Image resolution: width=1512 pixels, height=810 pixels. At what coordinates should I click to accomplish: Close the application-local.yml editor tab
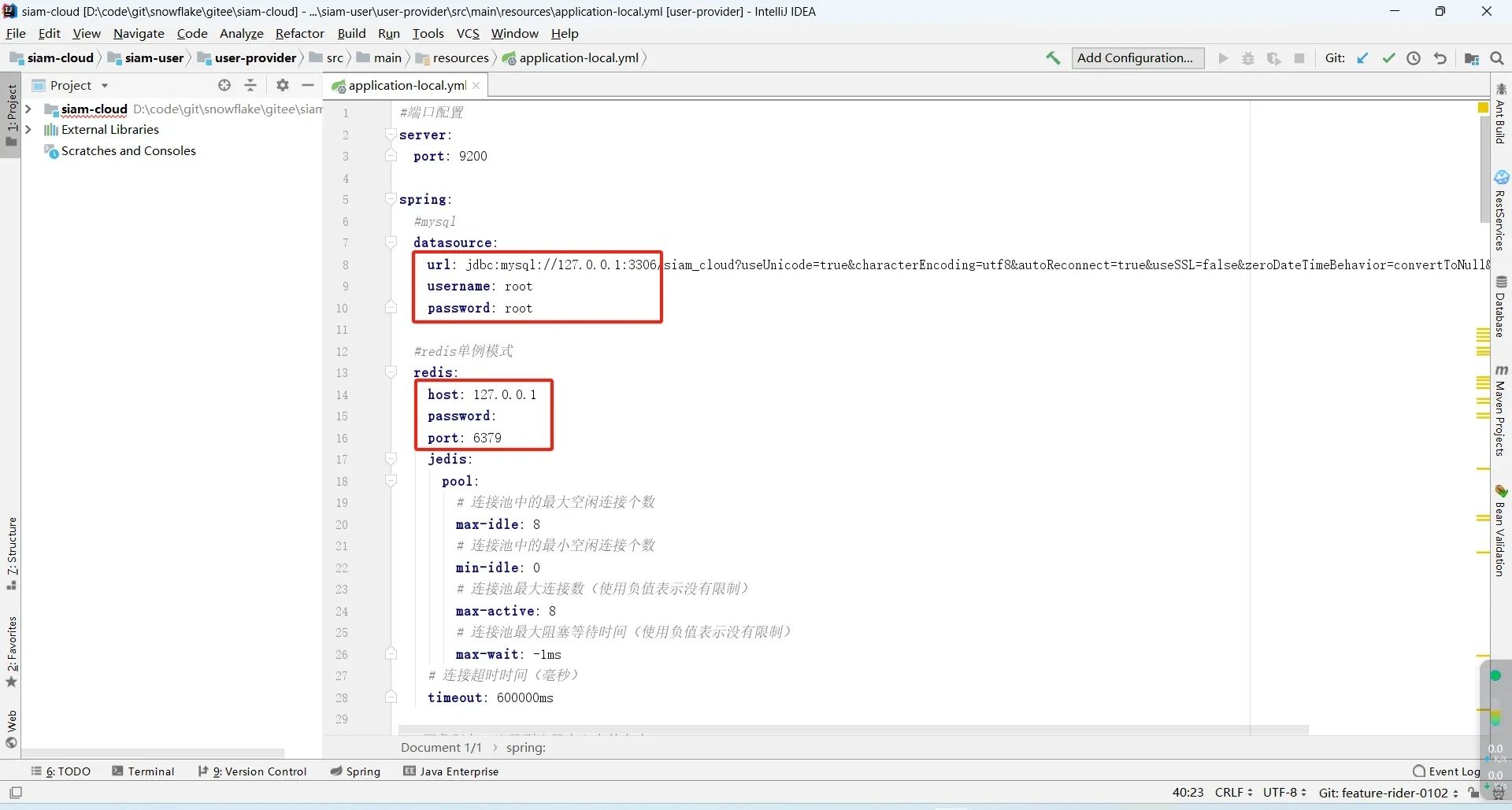(x=476, y=86)
